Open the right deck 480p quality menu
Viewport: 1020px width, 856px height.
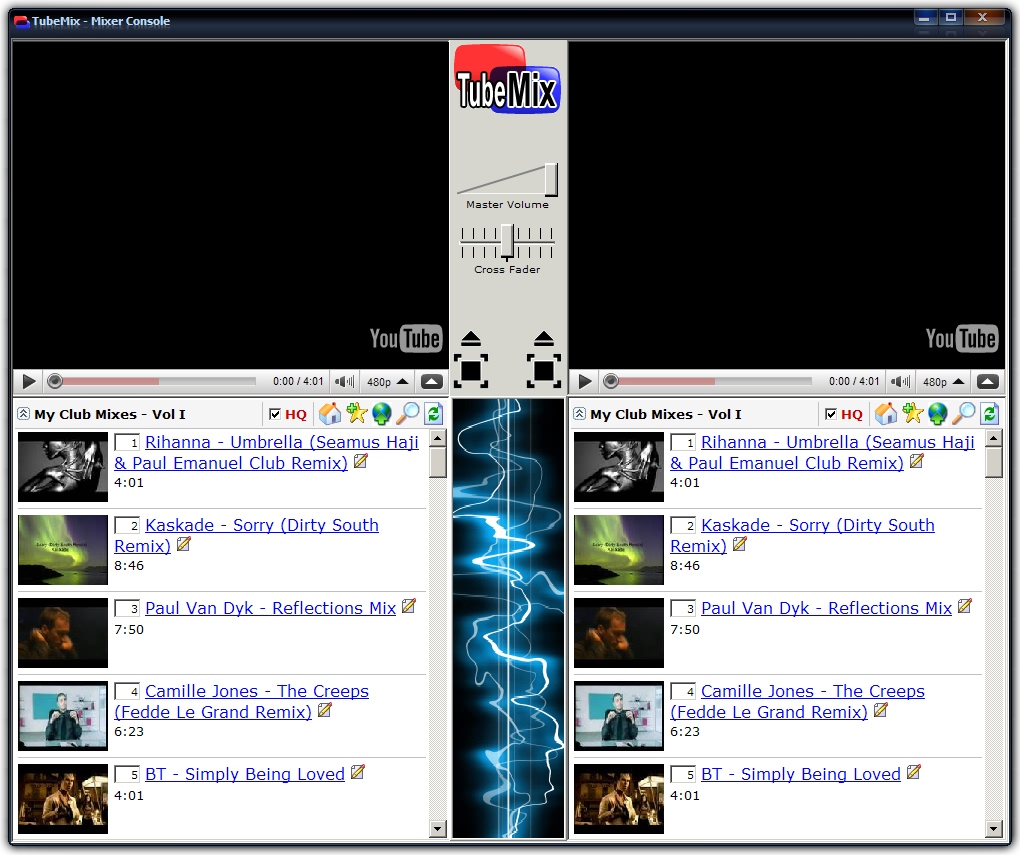pos(944,382)
